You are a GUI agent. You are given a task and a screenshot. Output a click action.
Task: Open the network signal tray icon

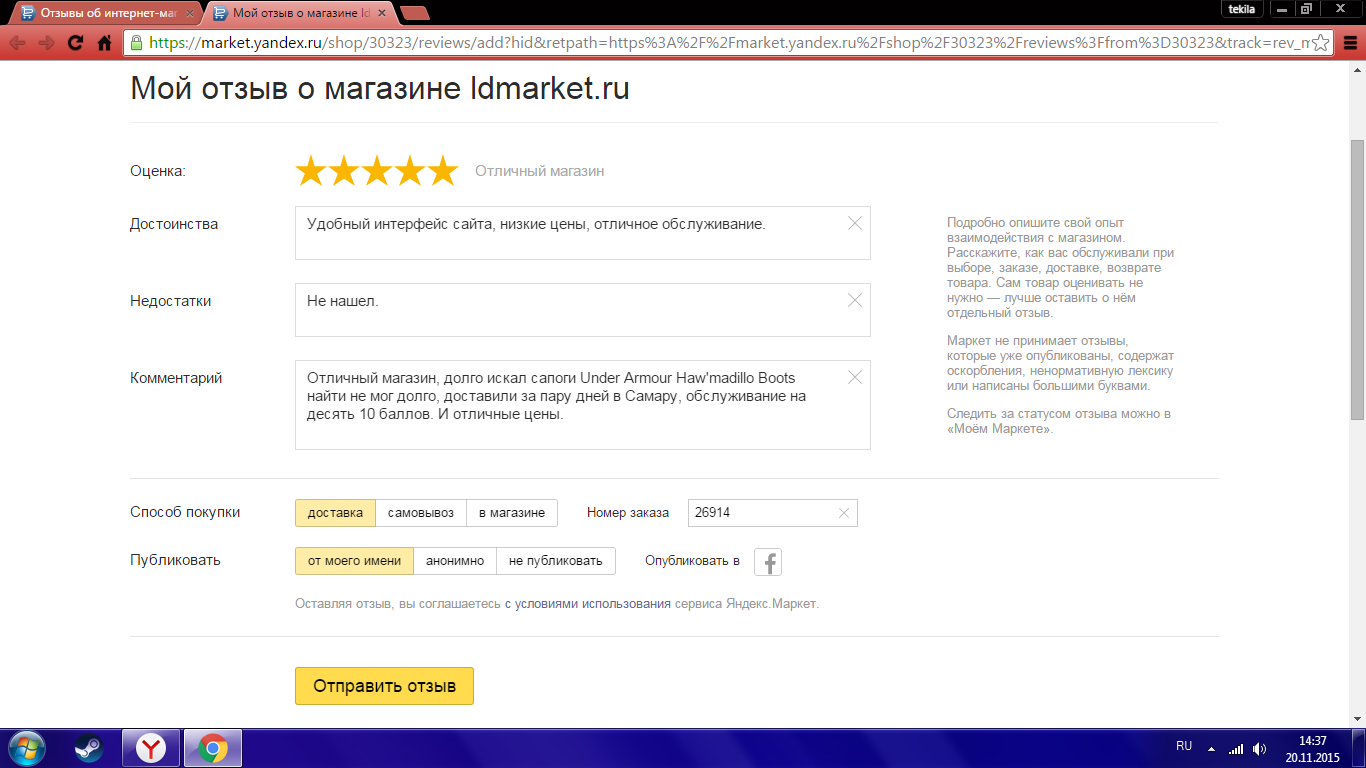point(1236,748)
